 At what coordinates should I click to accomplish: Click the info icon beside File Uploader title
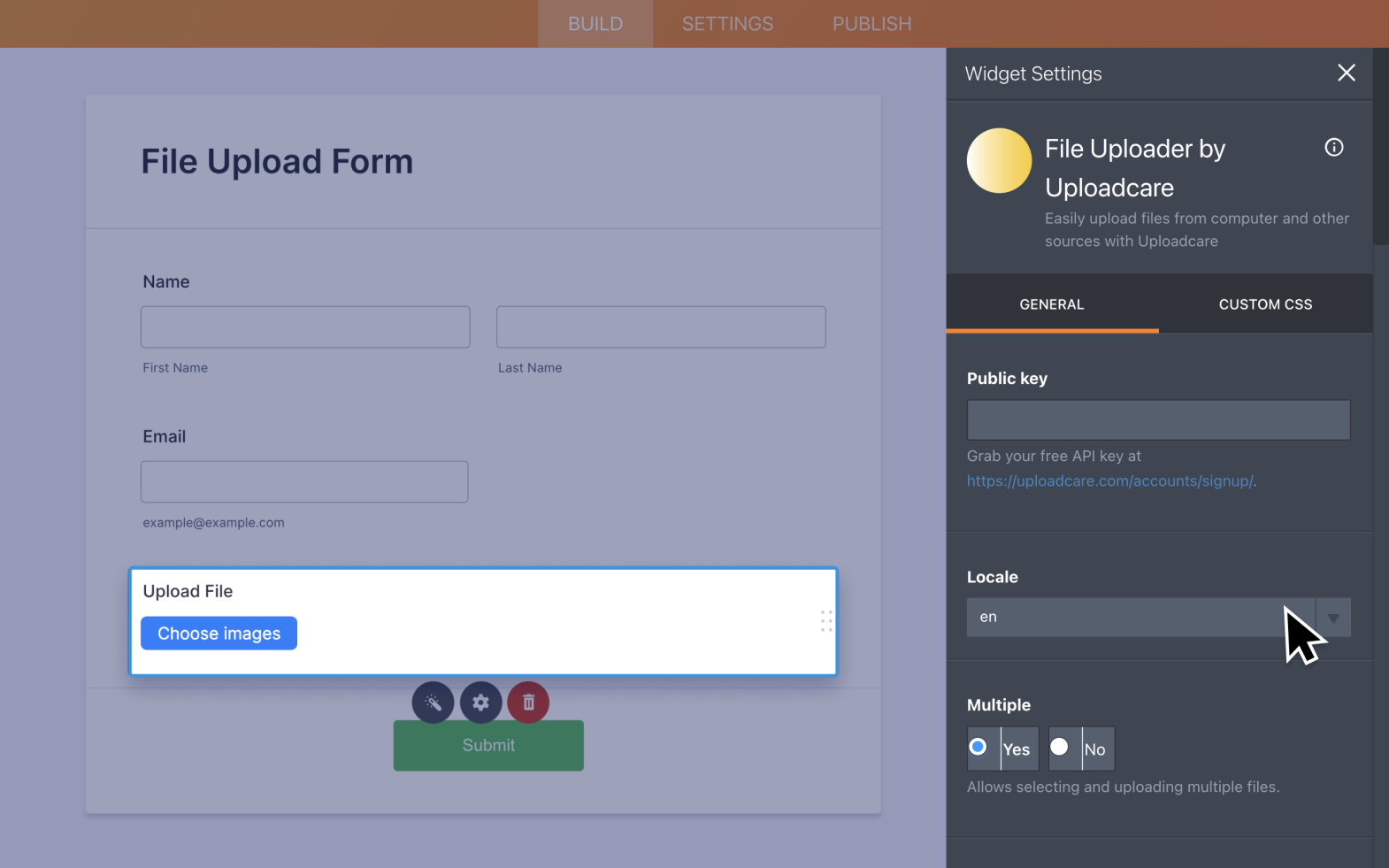[1333, 148]
